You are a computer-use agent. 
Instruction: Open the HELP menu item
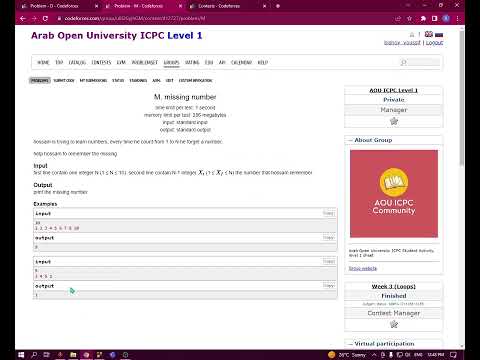[263, 62]
